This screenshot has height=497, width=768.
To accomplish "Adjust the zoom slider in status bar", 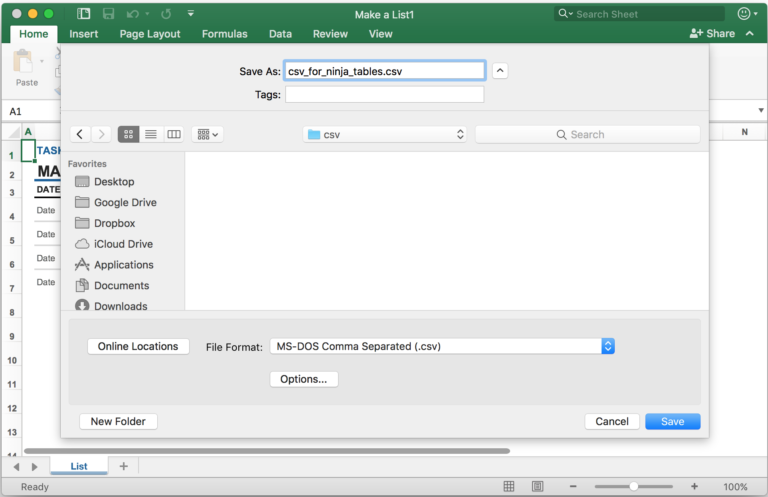I will [633, 486].
